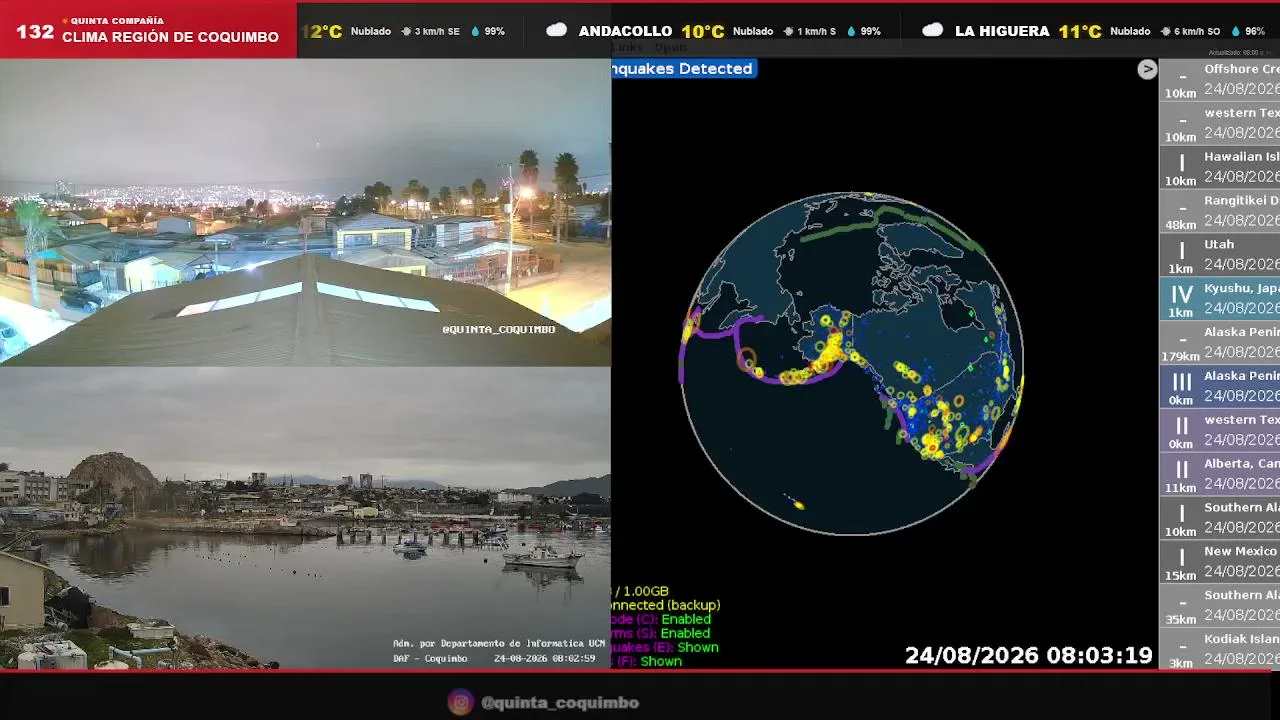Toggle the Shown status for earthquakes (E)
The image size is (1280, 720).
pos(697,647)
